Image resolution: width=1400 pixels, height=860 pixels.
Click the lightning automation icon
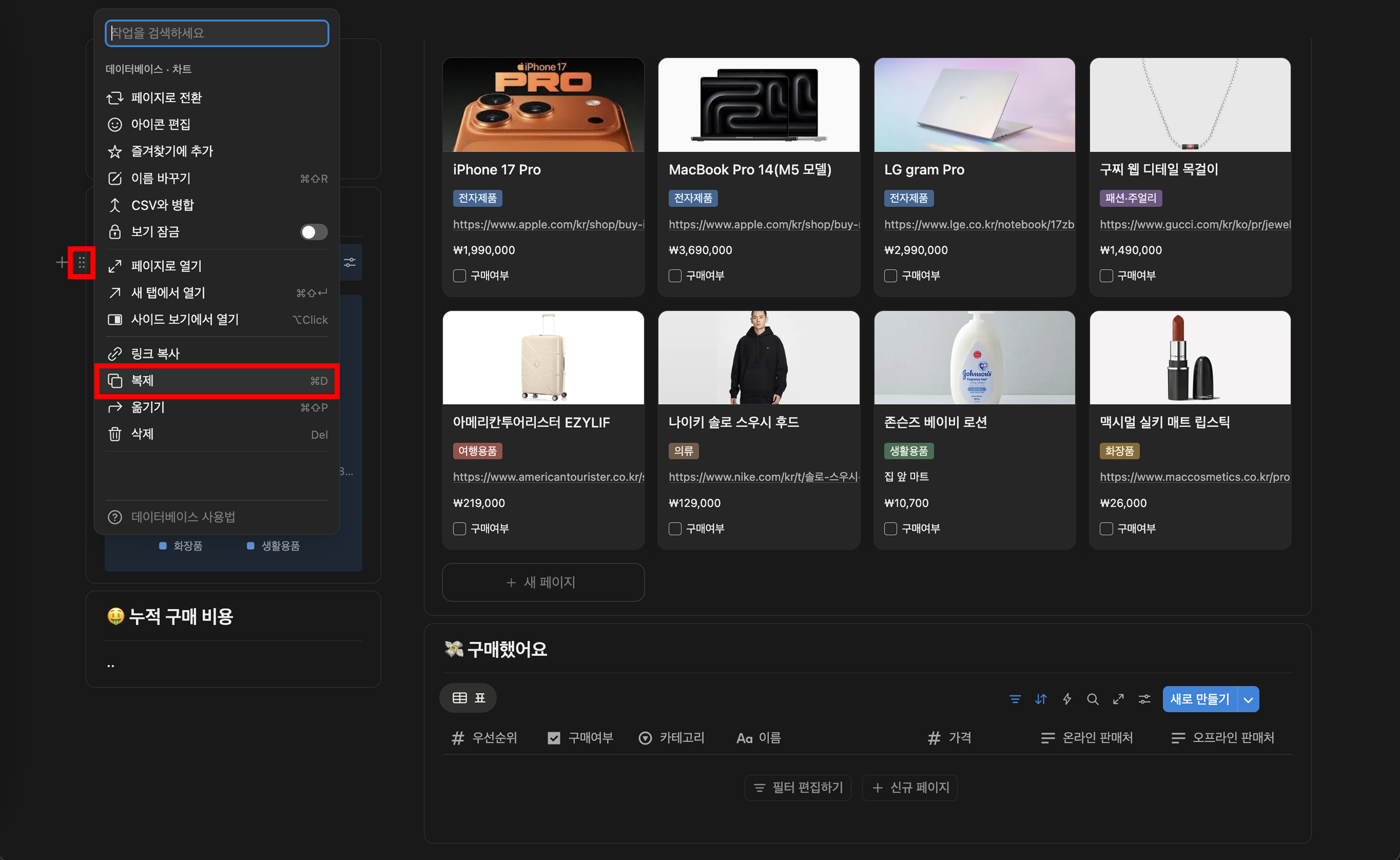pos(1067,699)
